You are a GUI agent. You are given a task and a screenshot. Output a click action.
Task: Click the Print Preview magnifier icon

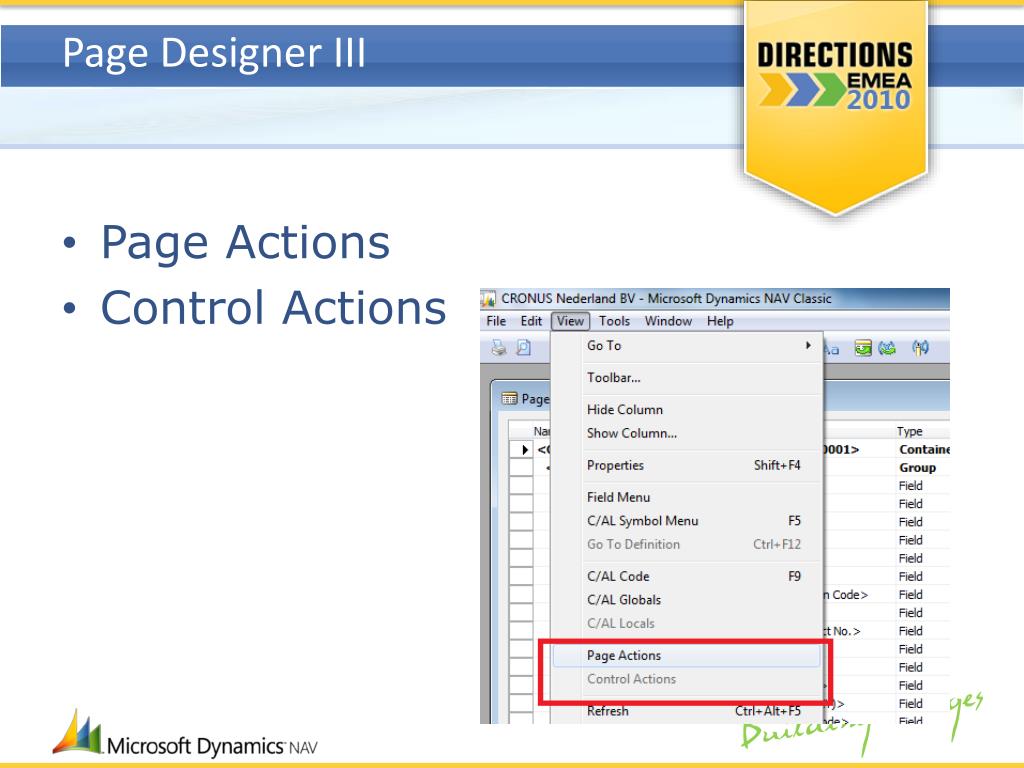coord(524,347)
